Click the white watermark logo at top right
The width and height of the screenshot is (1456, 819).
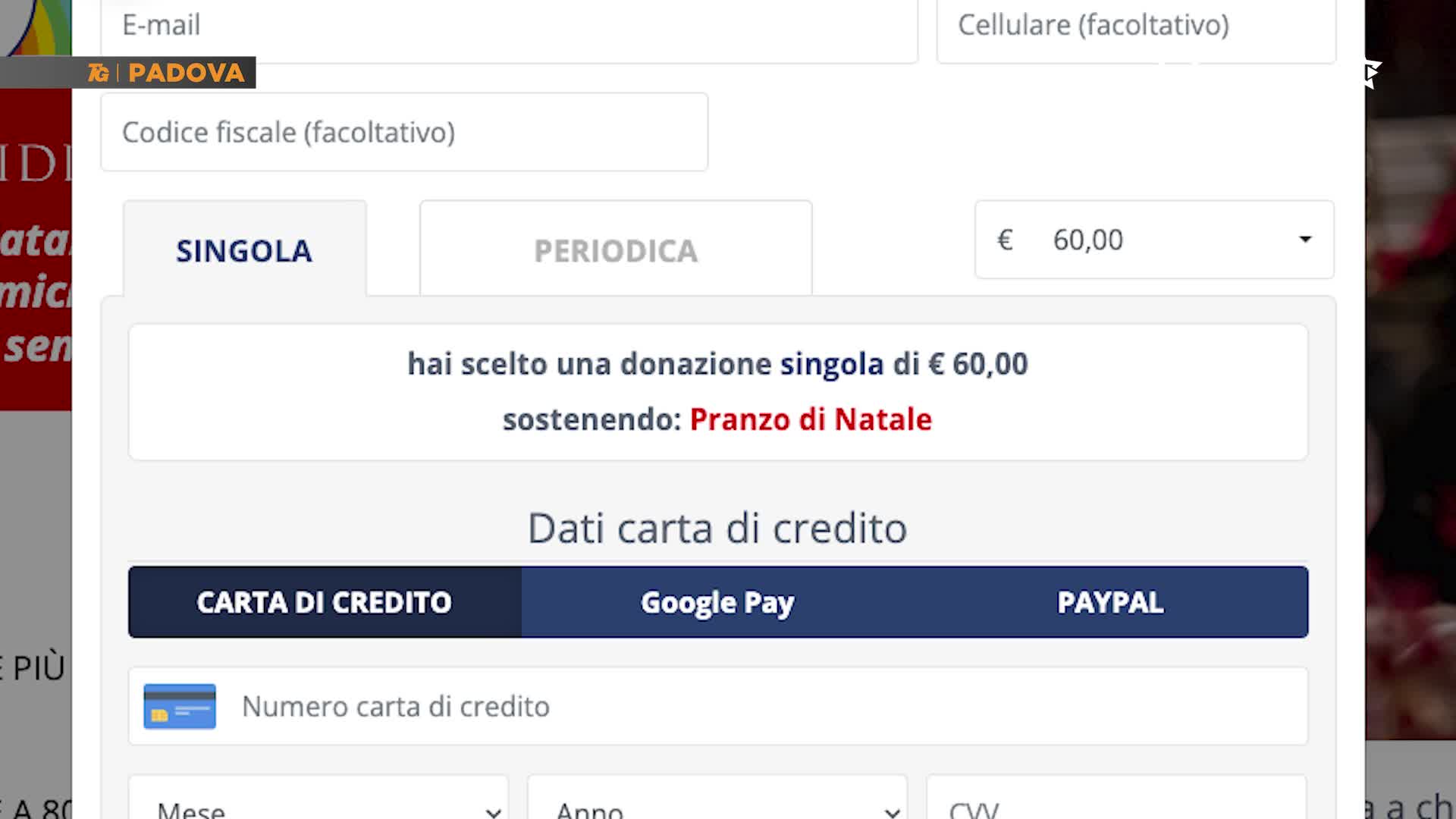[x=1371, y=73]
